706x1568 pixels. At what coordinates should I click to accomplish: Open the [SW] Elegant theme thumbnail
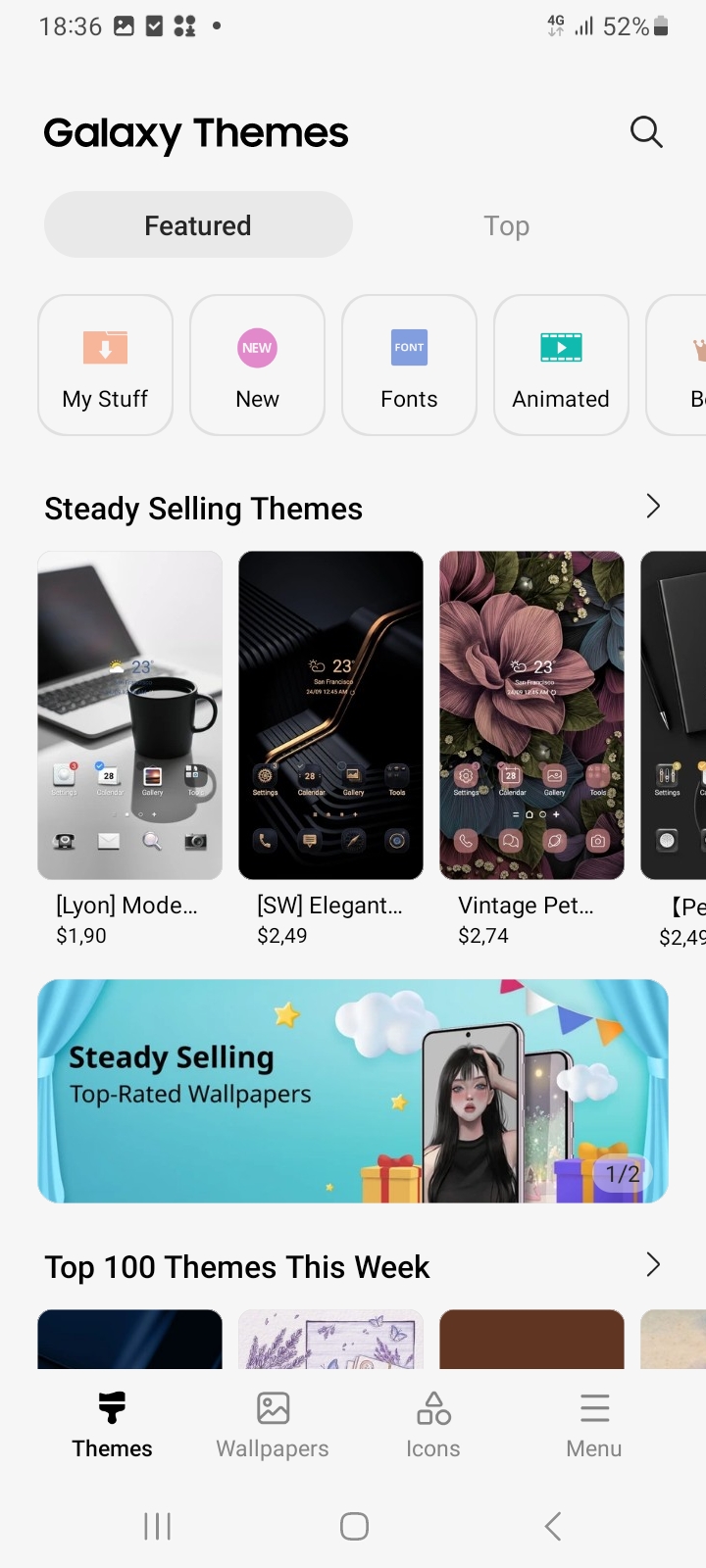tap(330, 715)
